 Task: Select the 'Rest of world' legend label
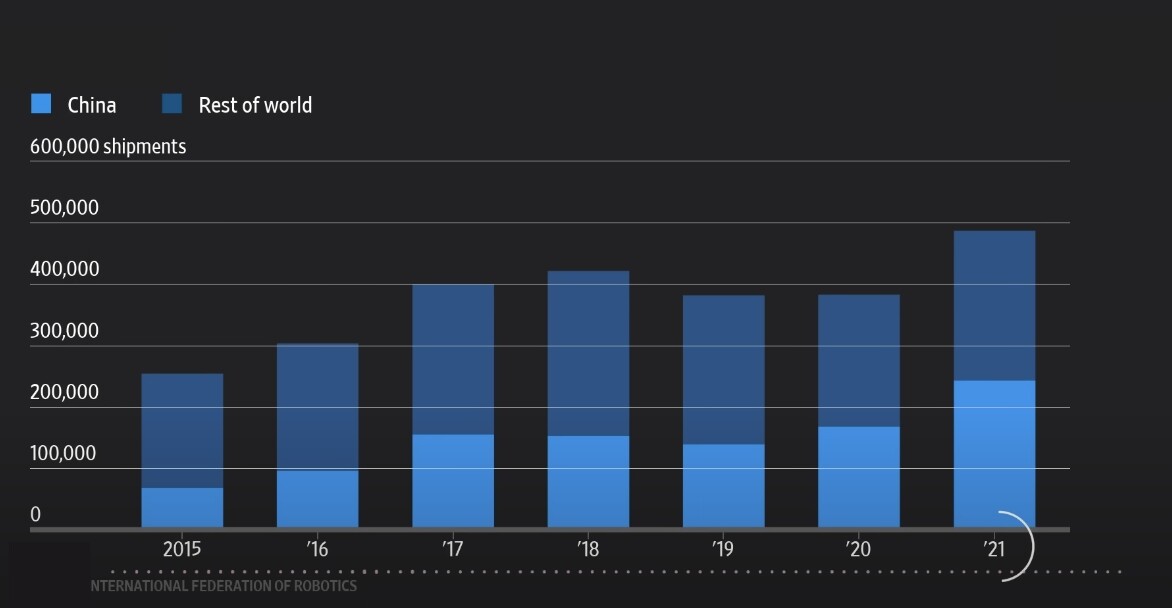pos(255,105)
